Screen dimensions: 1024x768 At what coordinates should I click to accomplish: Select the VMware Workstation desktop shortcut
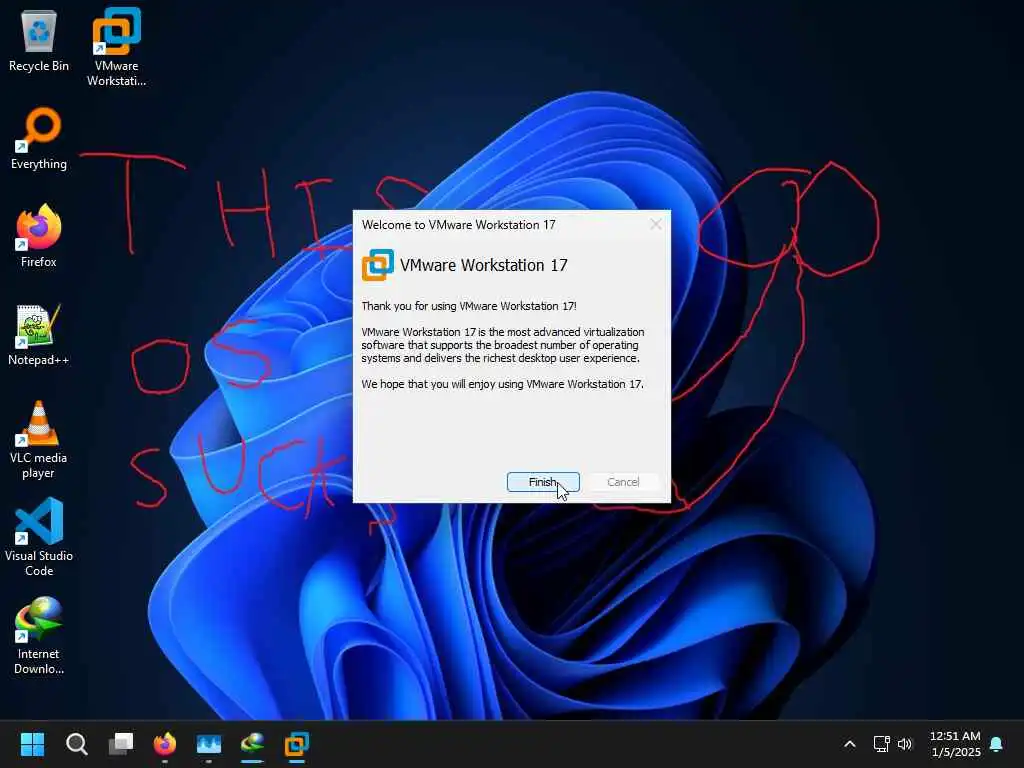click(x=116, y=48)
